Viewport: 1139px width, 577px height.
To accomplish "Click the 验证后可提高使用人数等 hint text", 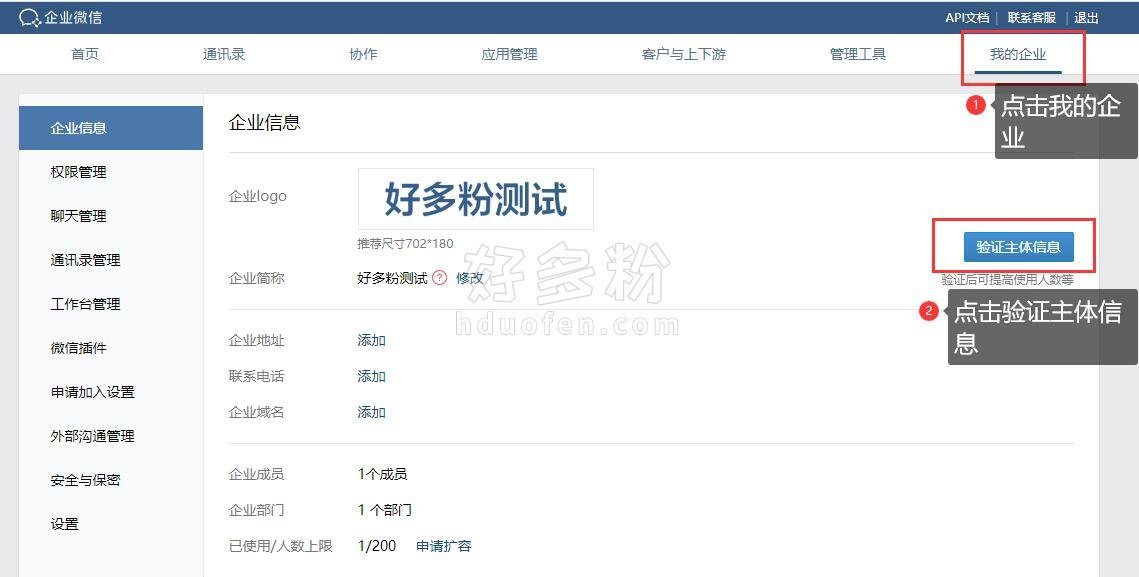I will (x=1008, y=279).
